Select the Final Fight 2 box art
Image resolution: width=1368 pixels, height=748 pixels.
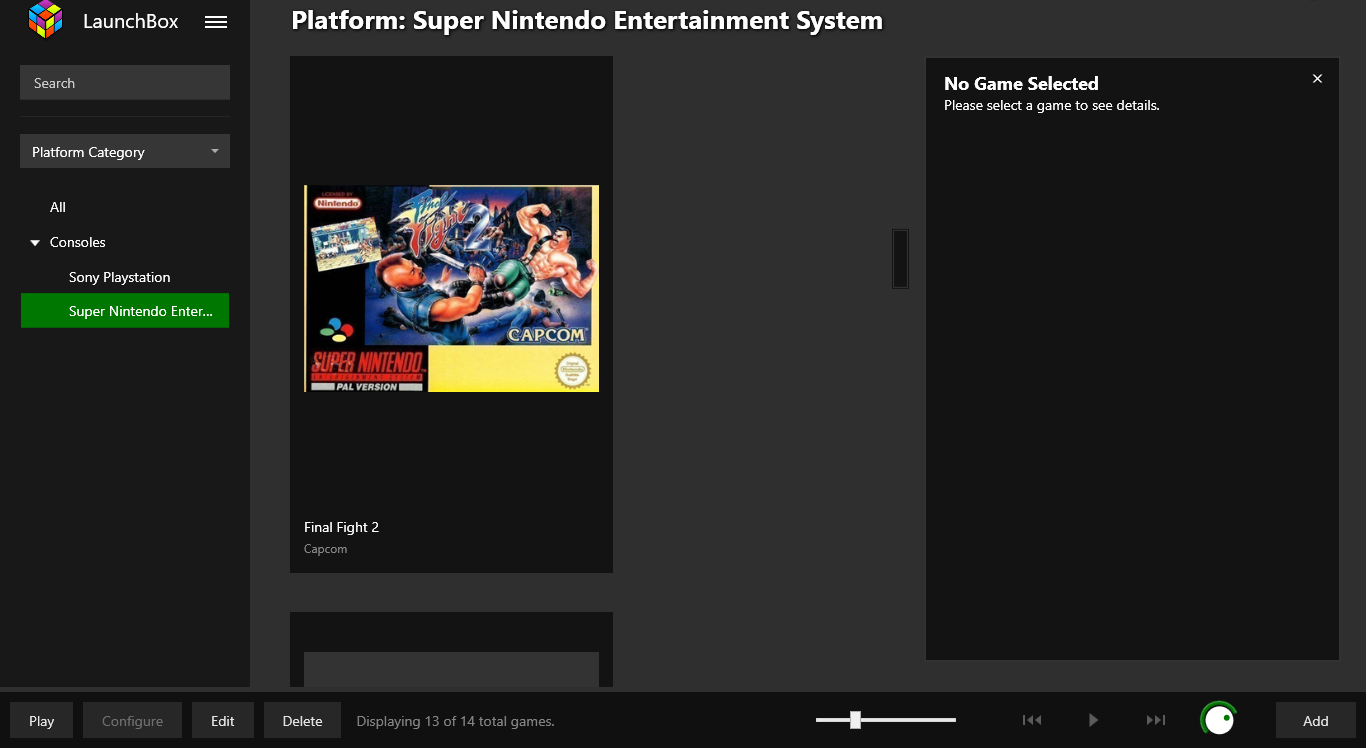coord(451,288)
